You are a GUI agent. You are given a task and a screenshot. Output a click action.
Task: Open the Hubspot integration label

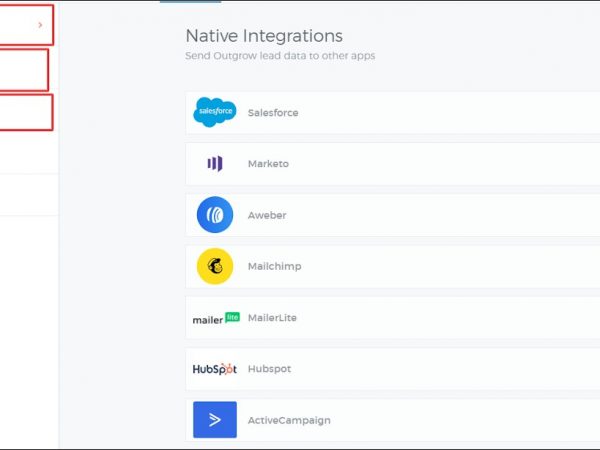(269, 369)
